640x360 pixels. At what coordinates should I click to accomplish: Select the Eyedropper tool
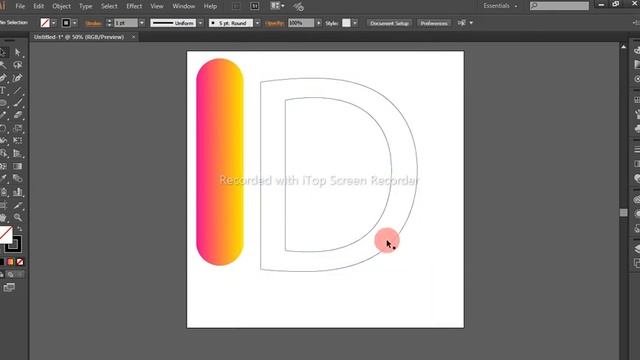coord(3,179)
